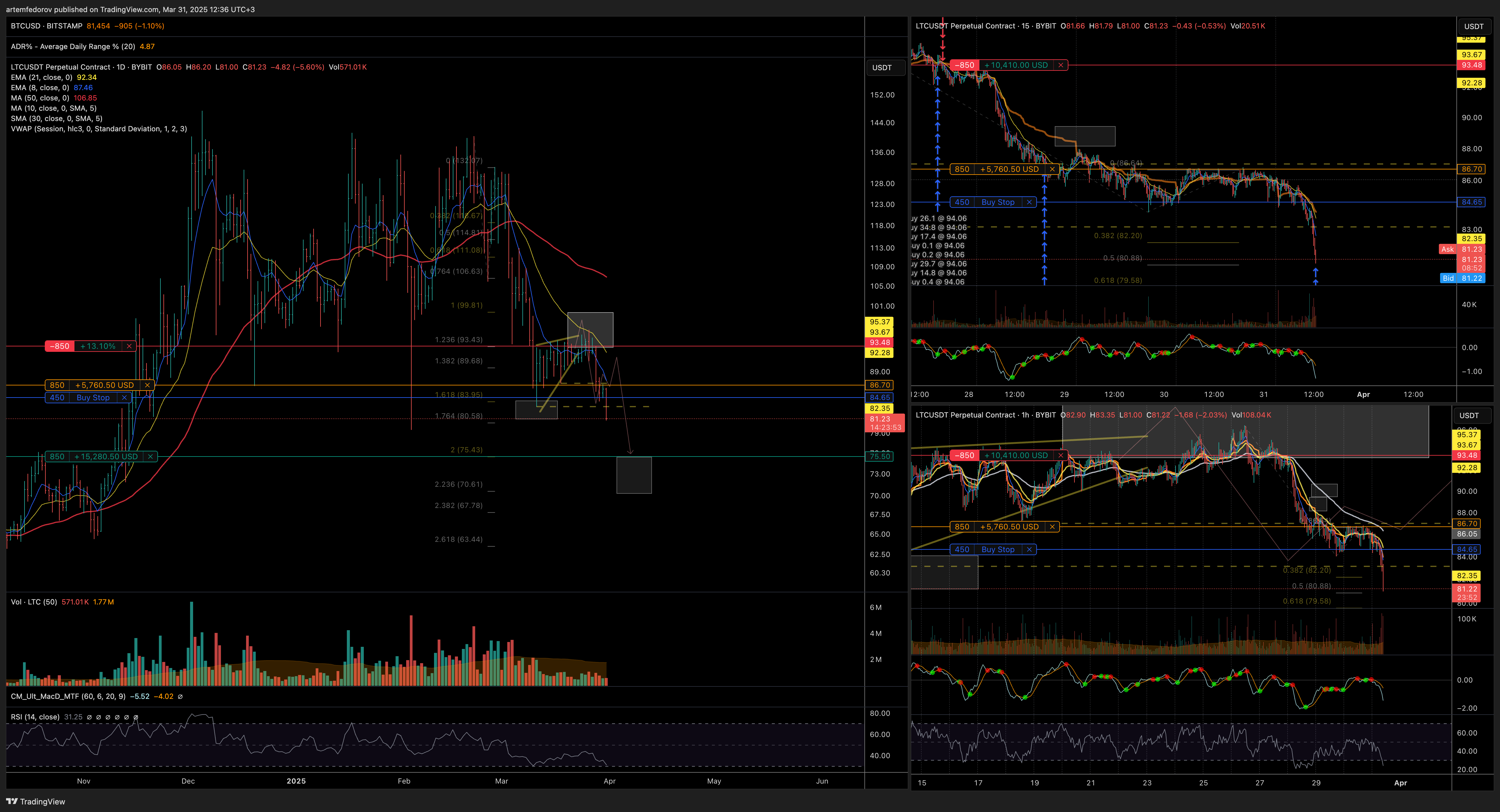Select the Vol · LTC (50) indicator legend

(x=34, y=602)
